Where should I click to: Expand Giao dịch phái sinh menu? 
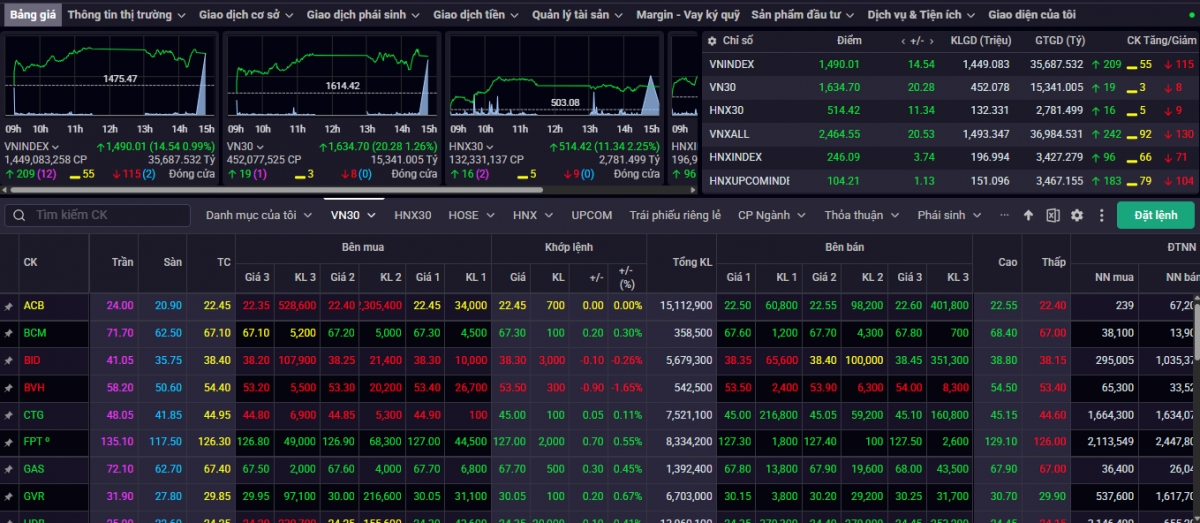(x=365, y=15)
